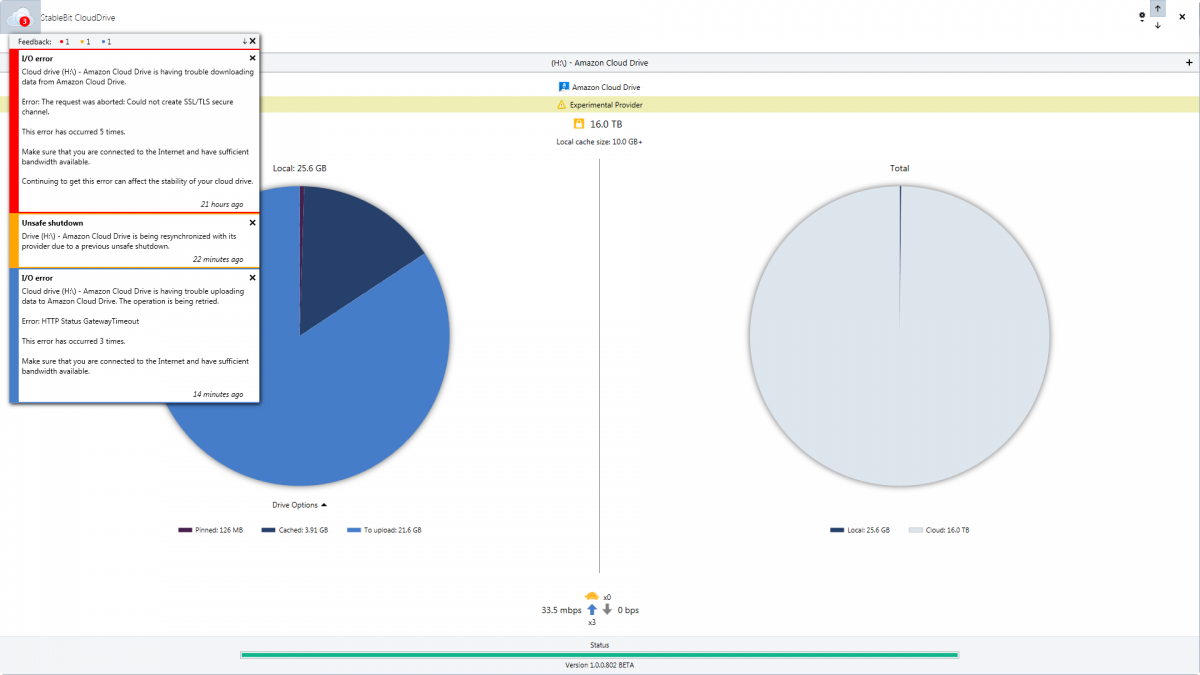Click the Experimental Provider banner text

click(606, 105)
